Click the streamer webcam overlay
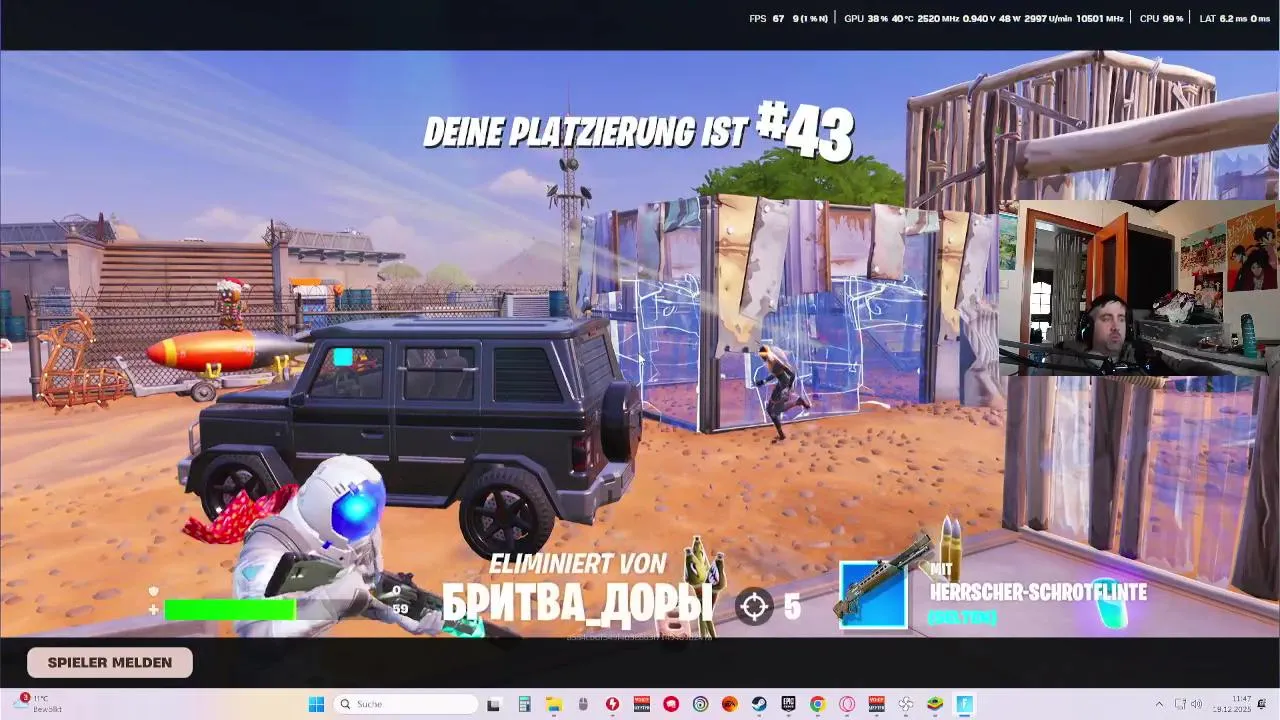 (1139, 288)
